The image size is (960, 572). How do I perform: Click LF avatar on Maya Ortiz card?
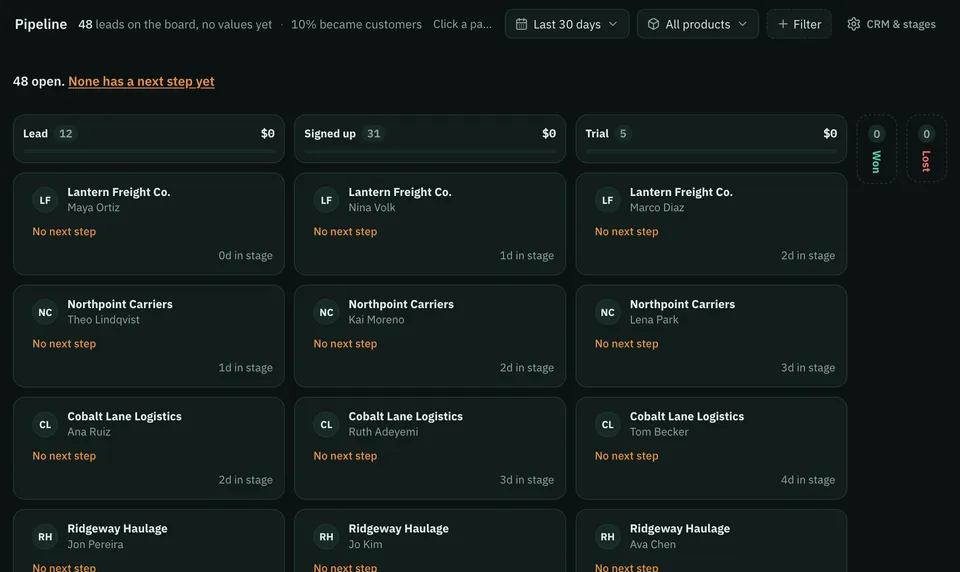point(45,200)
